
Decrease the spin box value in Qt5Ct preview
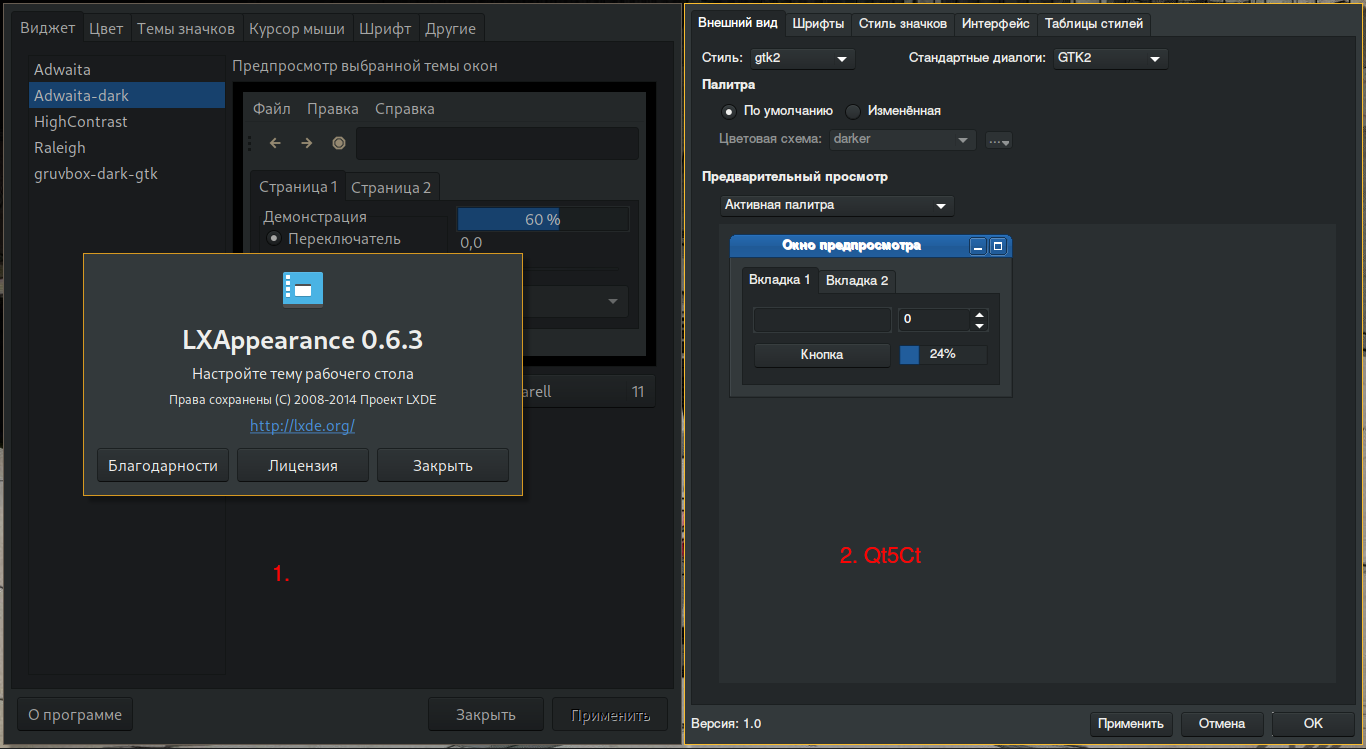pyautogui.click(x=979, y=326)
